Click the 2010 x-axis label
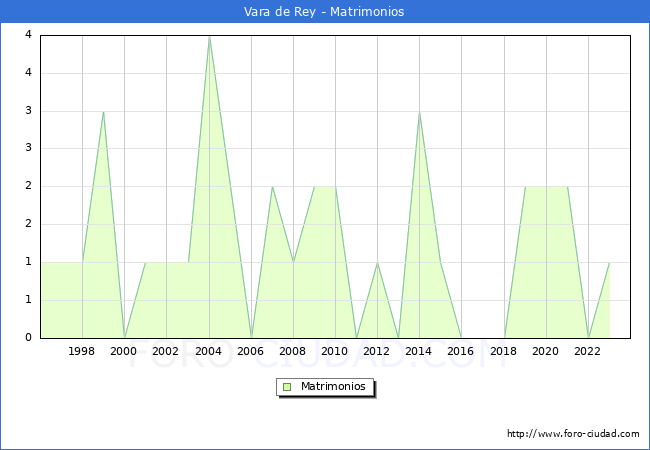650x450 pixels. pyautogui.click(x=335, y=351)
